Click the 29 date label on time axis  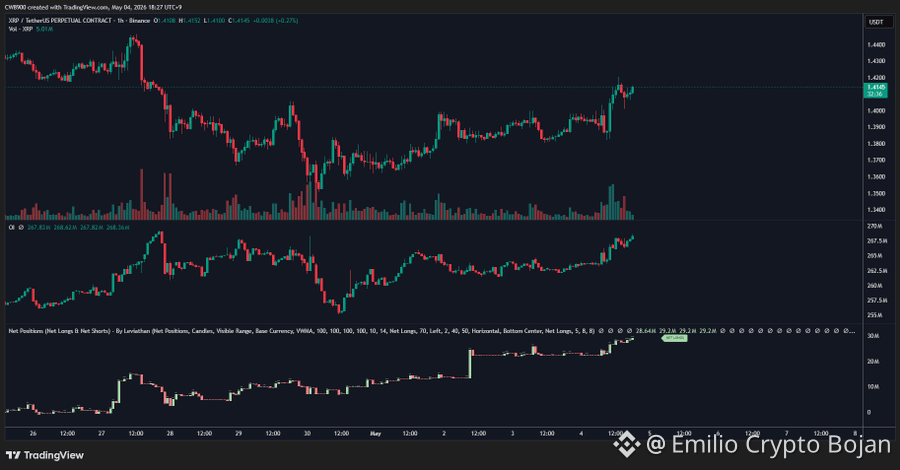tap(238, 434)
